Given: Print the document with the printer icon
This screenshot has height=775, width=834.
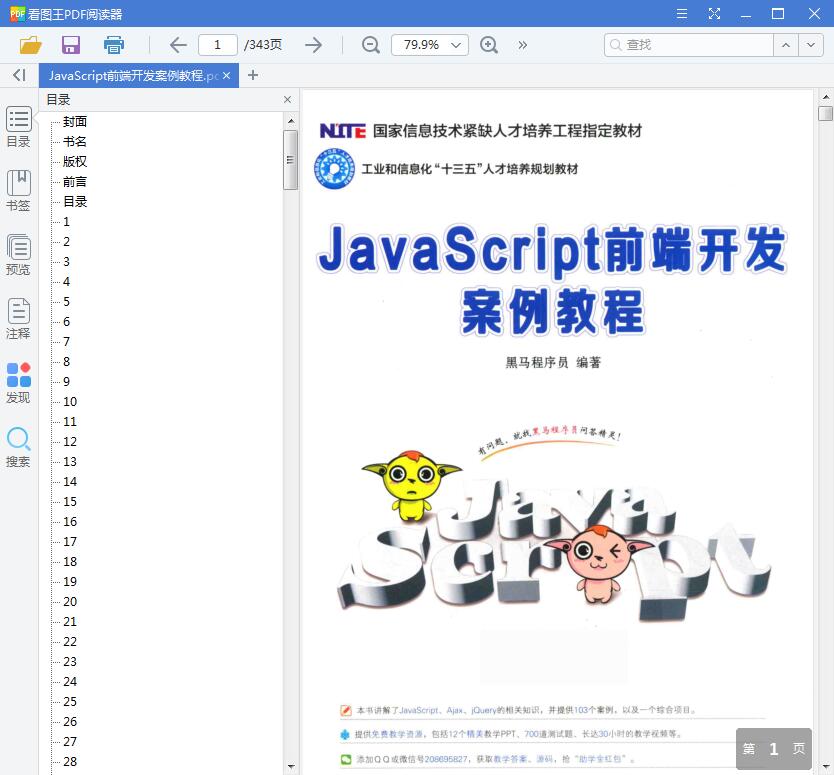Looking at the screenshot, I should point(114,45).
